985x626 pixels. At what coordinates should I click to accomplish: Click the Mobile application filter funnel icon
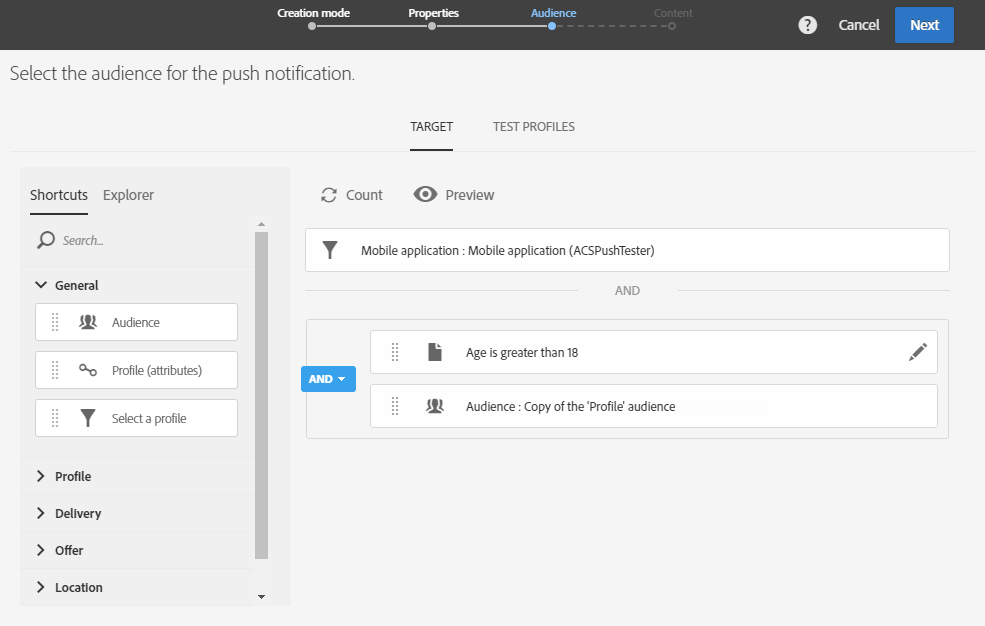pyautogui.click(x=330, y=250)
